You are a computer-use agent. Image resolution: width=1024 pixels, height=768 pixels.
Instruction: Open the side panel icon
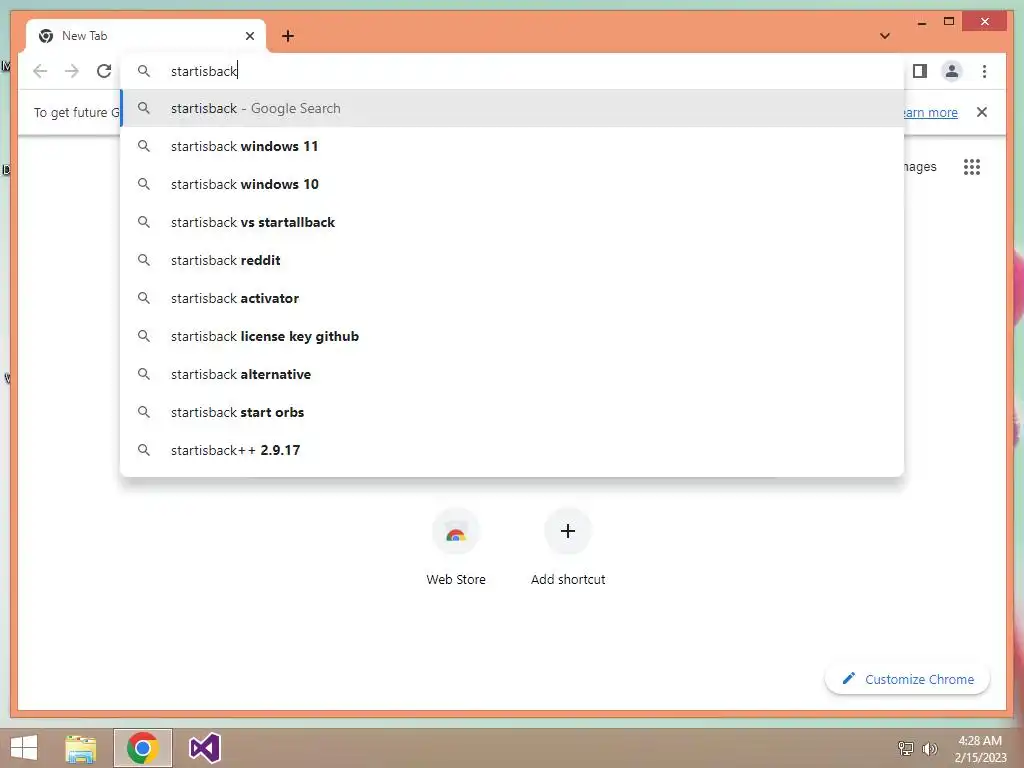coord(920,71)
